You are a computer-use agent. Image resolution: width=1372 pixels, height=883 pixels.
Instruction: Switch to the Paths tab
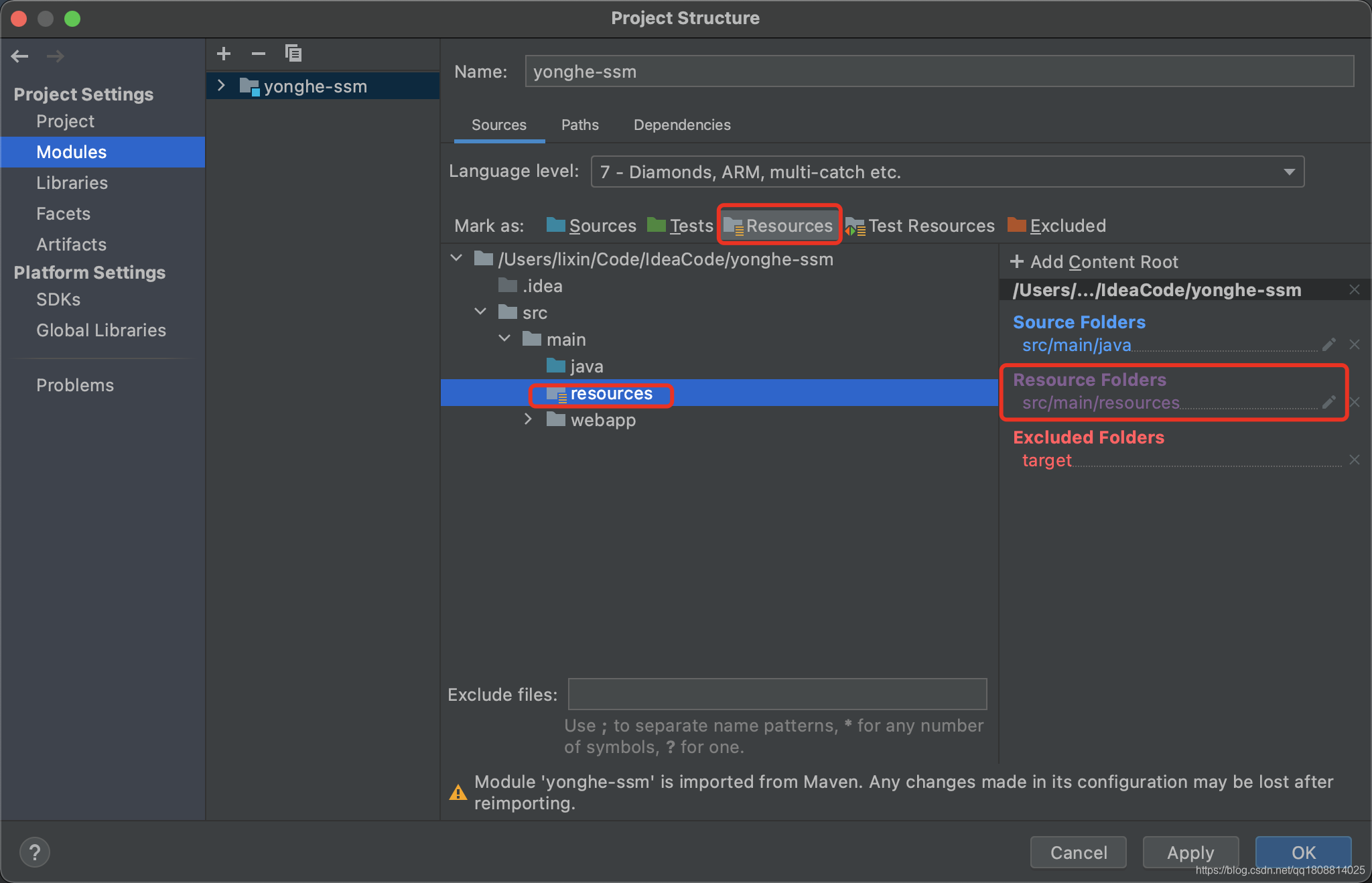579,124
